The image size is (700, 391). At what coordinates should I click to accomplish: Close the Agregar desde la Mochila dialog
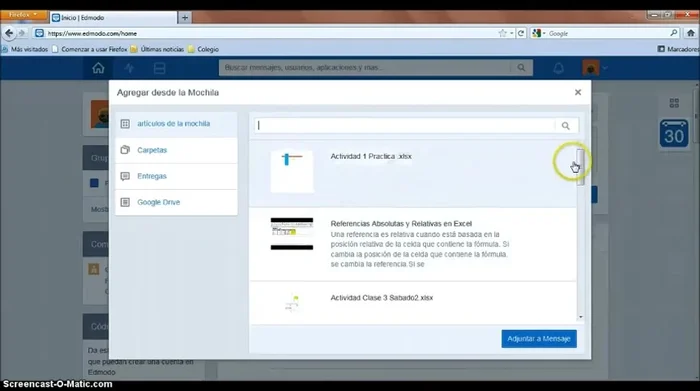coord(578,92)
